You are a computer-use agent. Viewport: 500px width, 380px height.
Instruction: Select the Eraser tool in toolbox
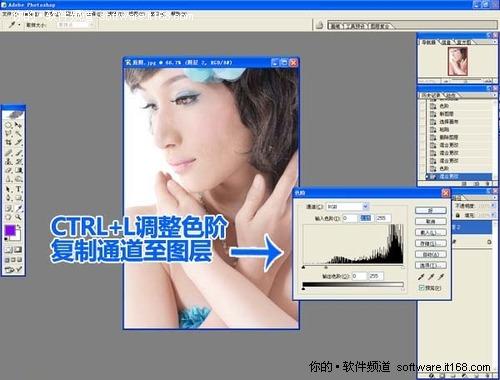(x=8, y=170)
